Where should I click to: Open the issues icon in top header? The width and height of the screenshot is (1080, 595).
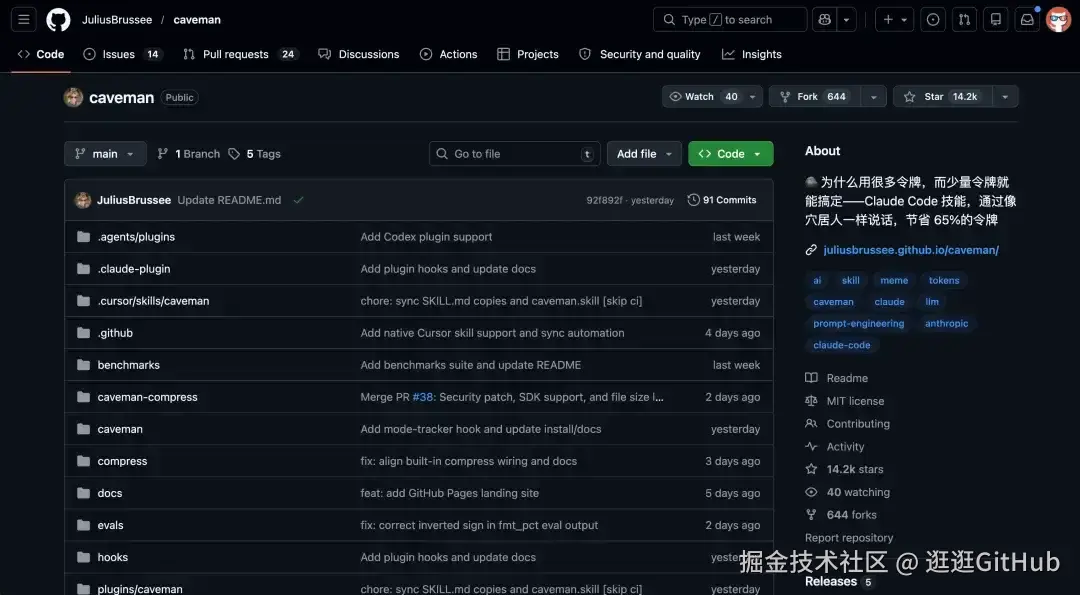click(933, 20)
